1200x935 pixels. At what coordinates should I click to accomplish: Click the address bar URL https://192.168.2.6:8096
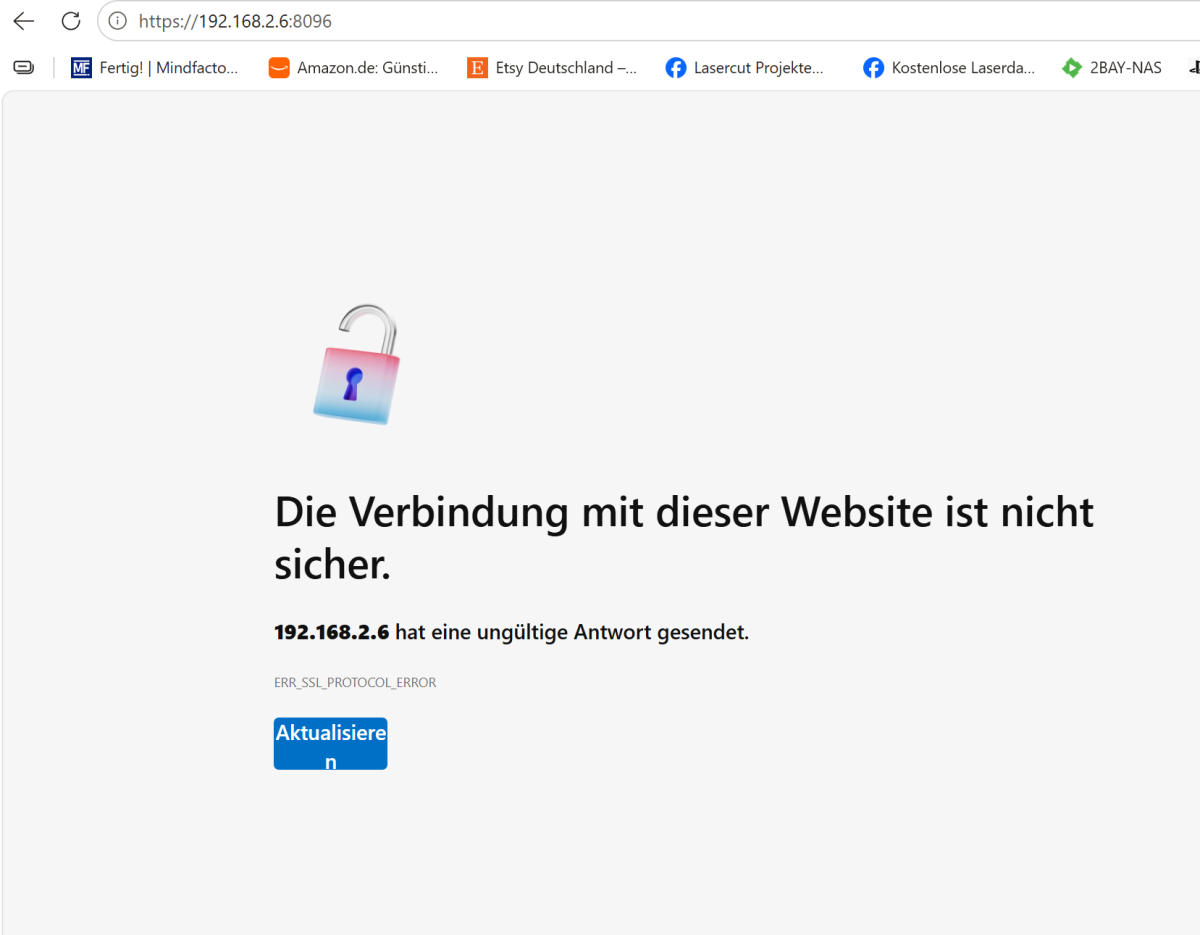(235, 21)
